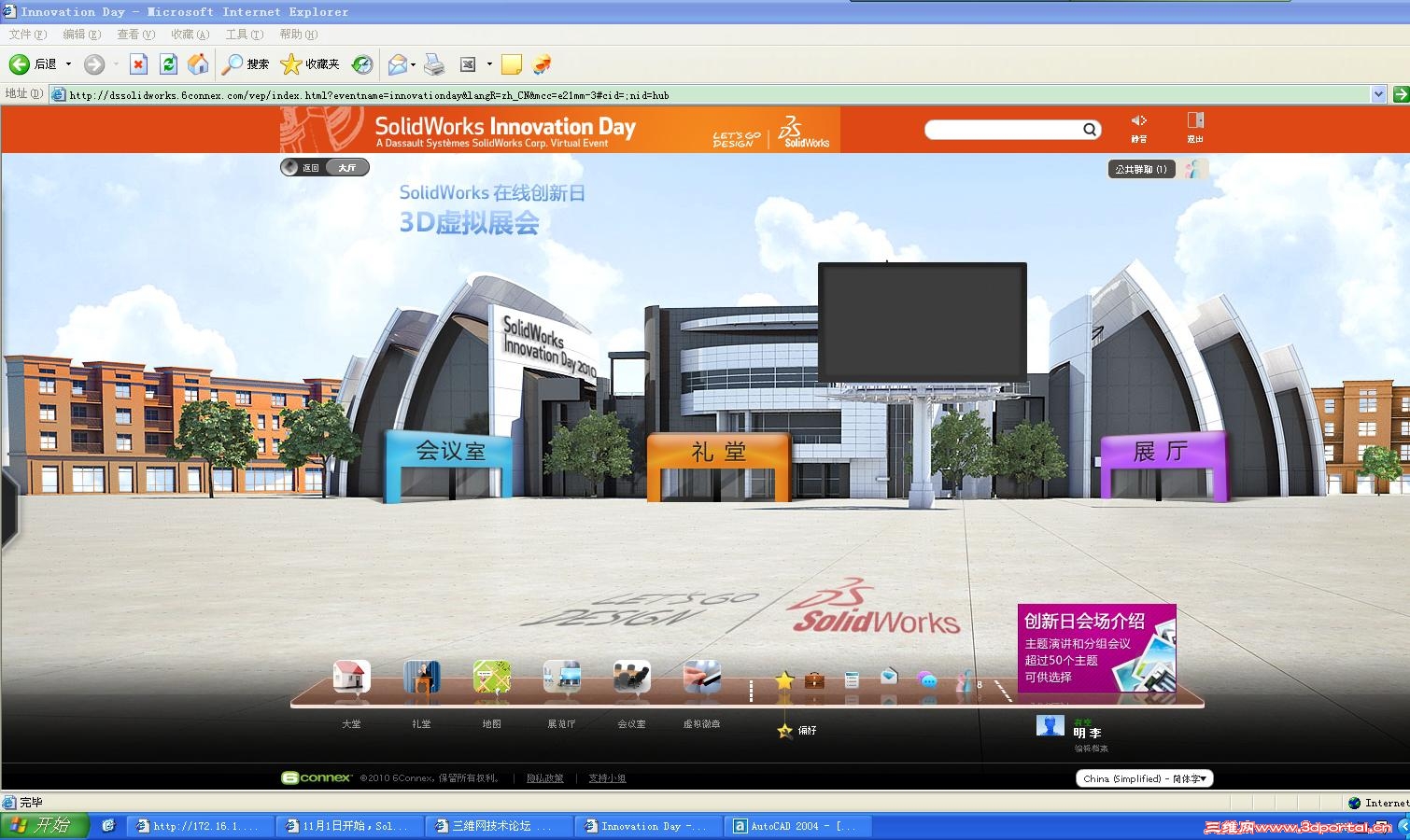Open the 工具(T) Tools menu
The image size is (1410, 840).
pos(244,35)
